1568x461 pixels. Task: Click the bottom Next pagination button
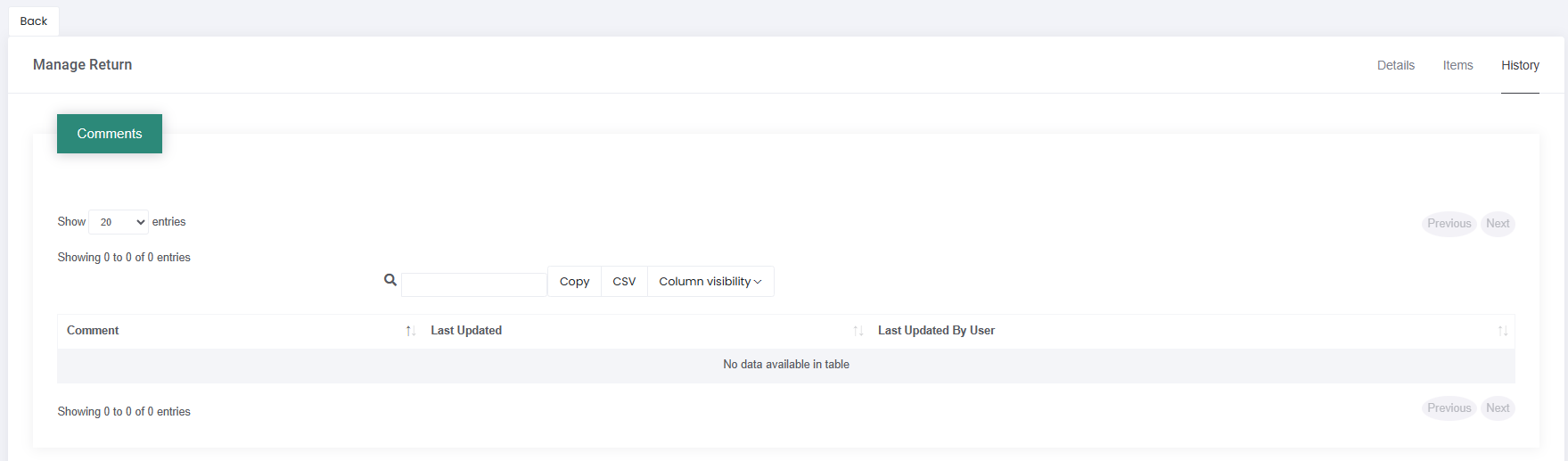click(1498, 408)
